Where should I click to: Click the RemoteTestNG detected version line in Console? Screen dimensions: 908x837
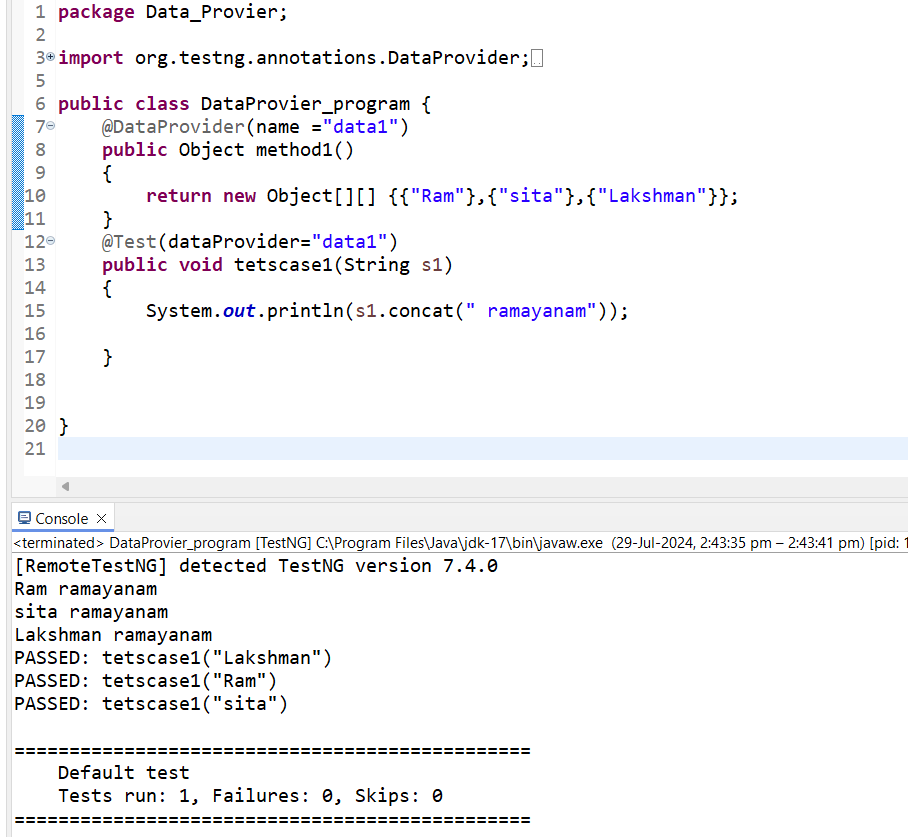click(256, 566)
